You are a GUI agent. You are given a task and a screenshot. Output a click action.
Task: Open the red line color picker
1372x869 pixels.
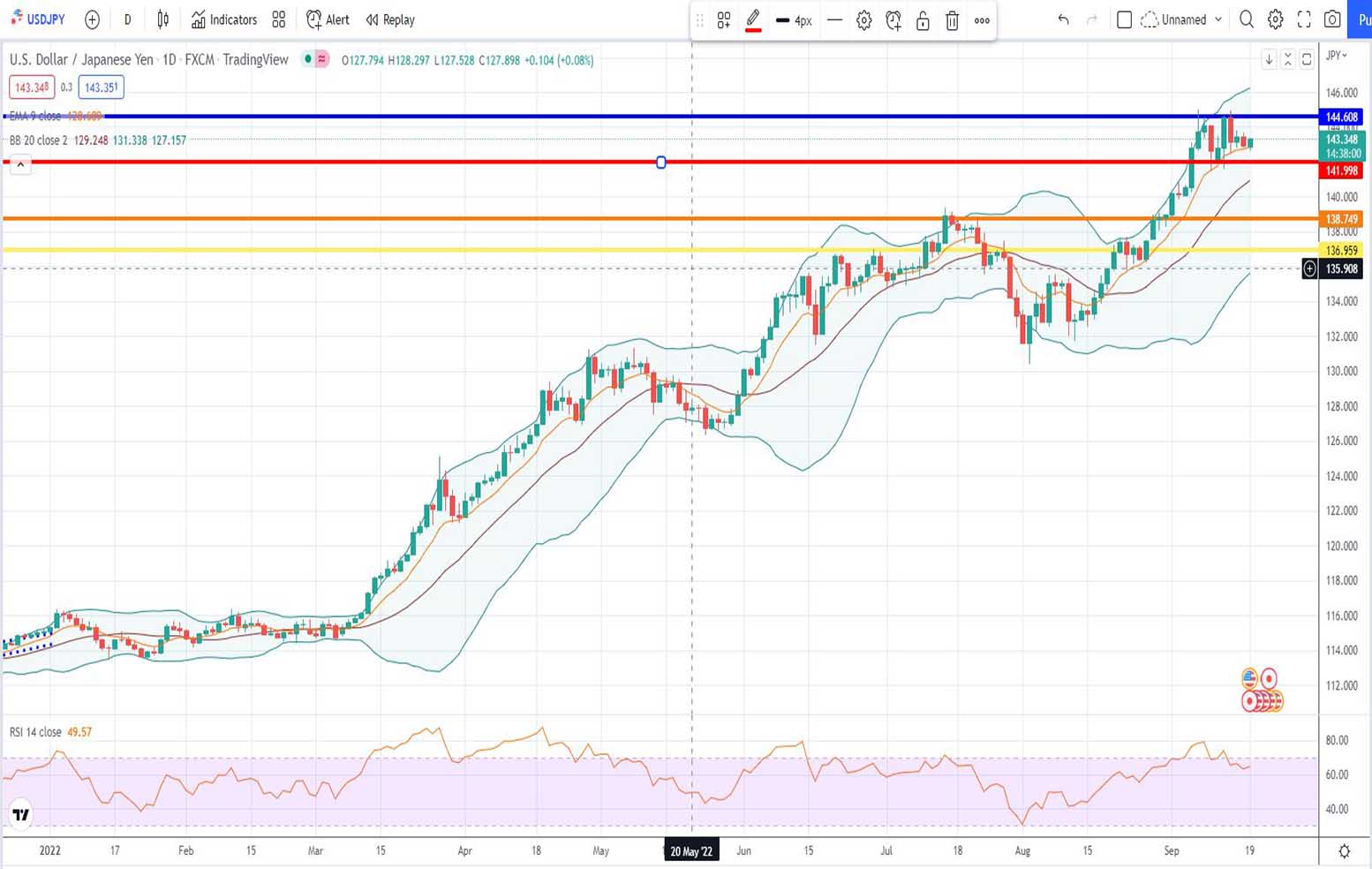point(752,20)
